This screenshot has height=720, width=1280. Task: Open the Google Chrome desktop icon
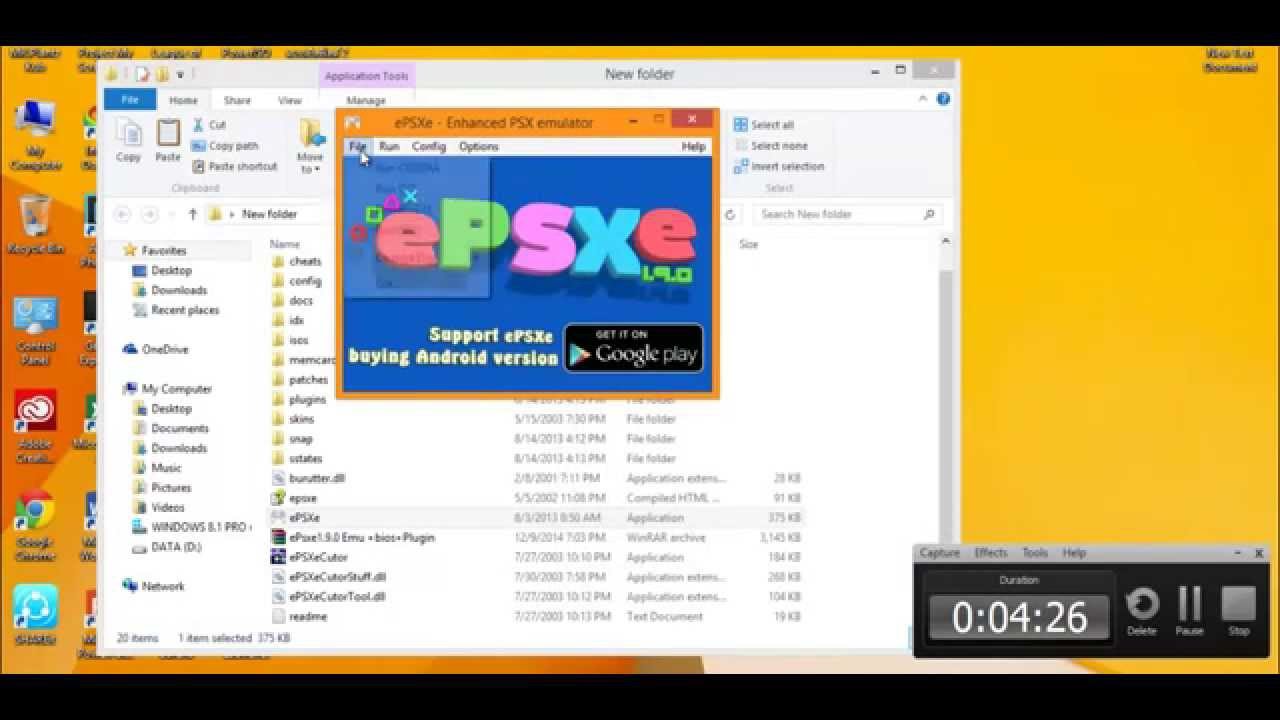tap(35, 525)
